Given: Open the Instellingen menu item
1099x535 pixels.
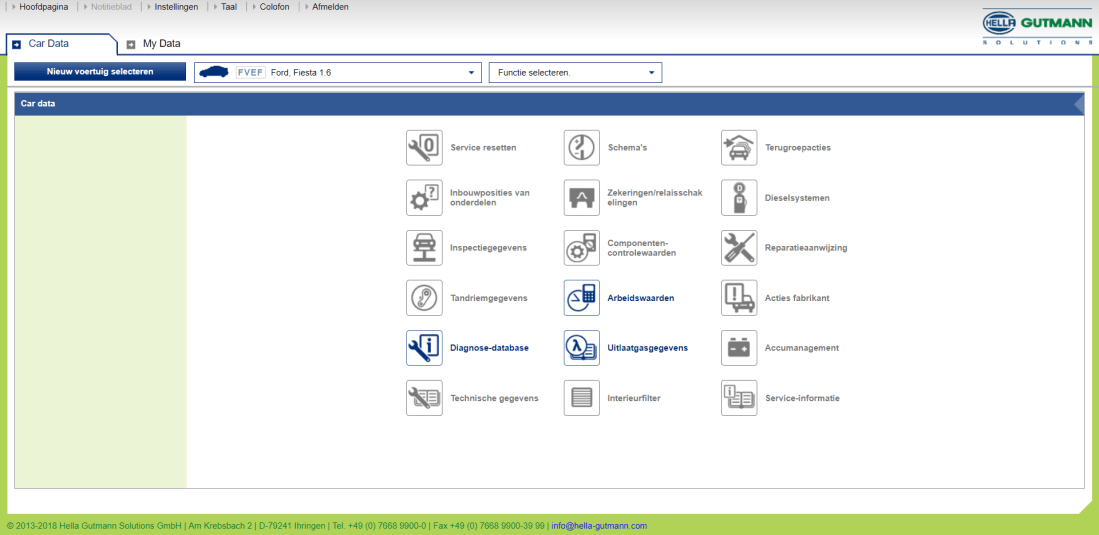Looking at the screenshot, I should click(x=176, y=7).
